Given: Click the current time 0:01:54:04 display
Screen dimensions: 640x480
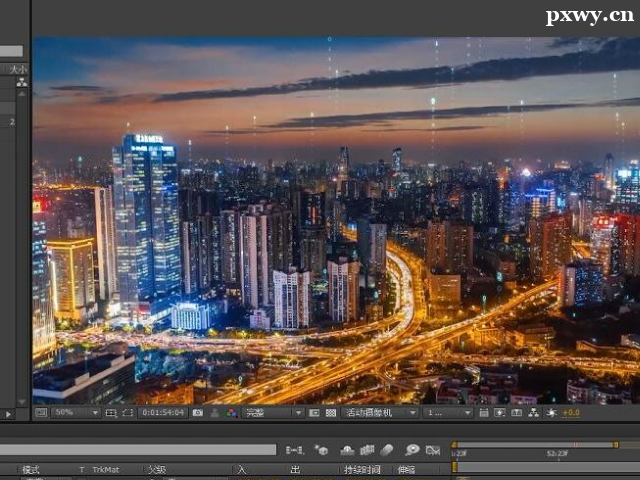Looking at the screenshot, I should (x=163, y=412).
